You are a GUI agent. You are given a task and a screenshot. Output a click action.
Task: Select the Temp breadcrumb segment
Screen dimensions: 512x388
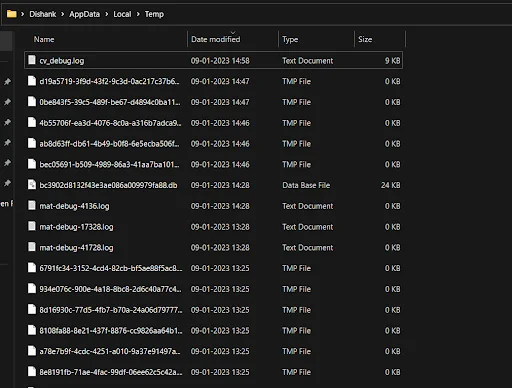(154, 14)
